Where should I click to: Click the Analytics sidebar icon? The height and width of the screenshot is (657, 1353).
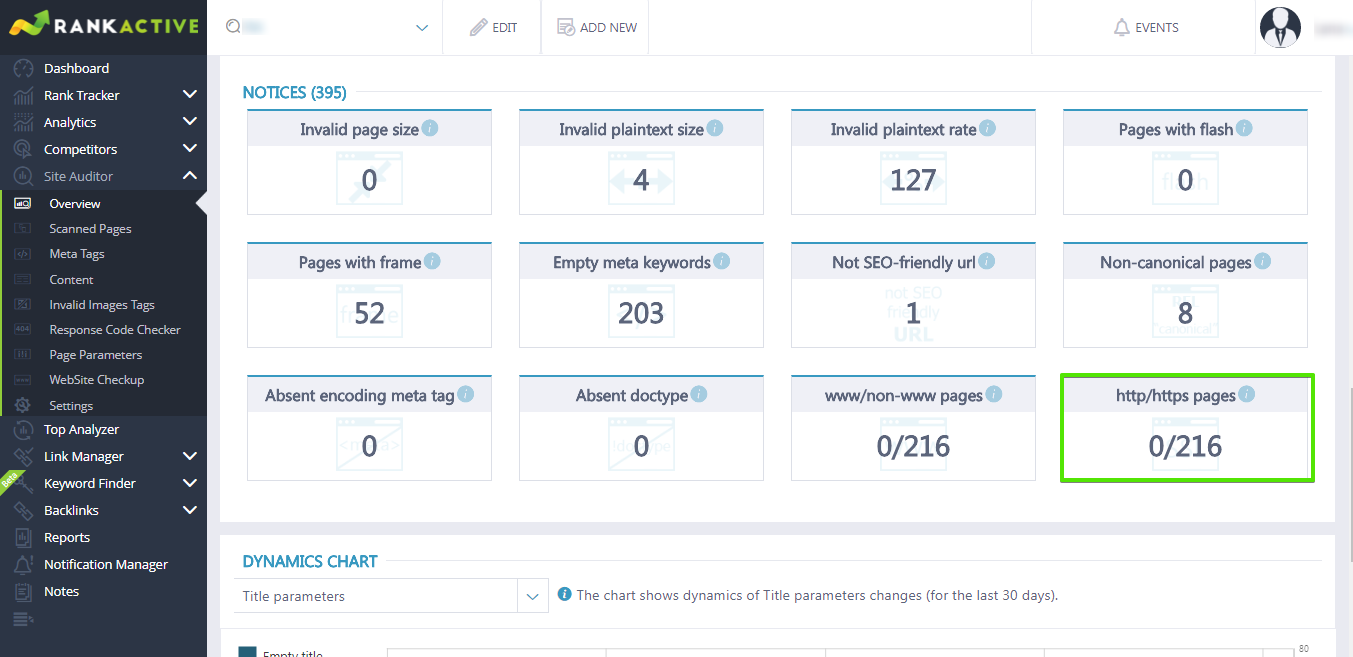(x=23, y=123)
